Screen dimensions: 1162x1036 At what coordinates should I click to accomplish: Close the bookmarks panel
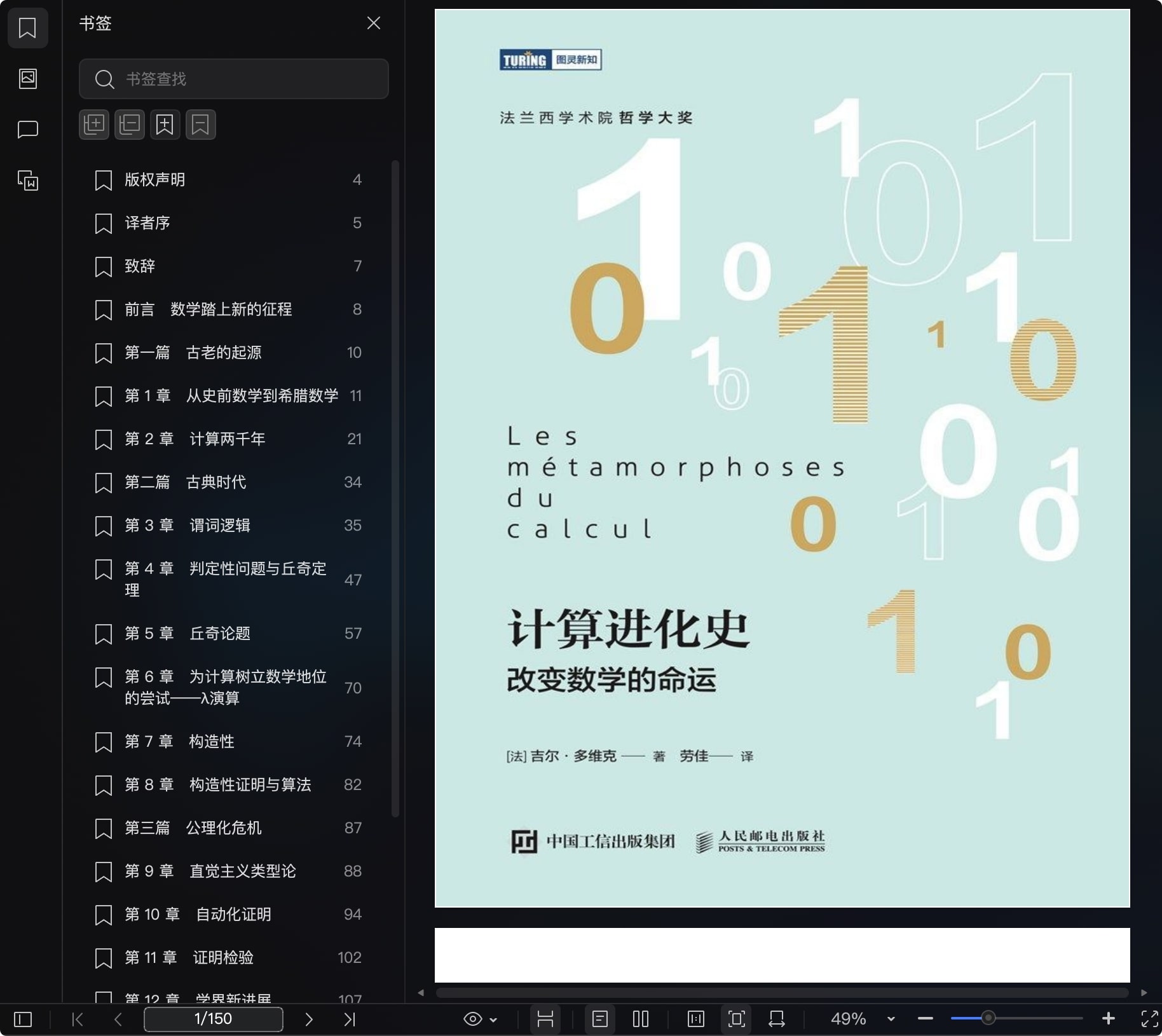pyautogui.click(x=374, y=24)
